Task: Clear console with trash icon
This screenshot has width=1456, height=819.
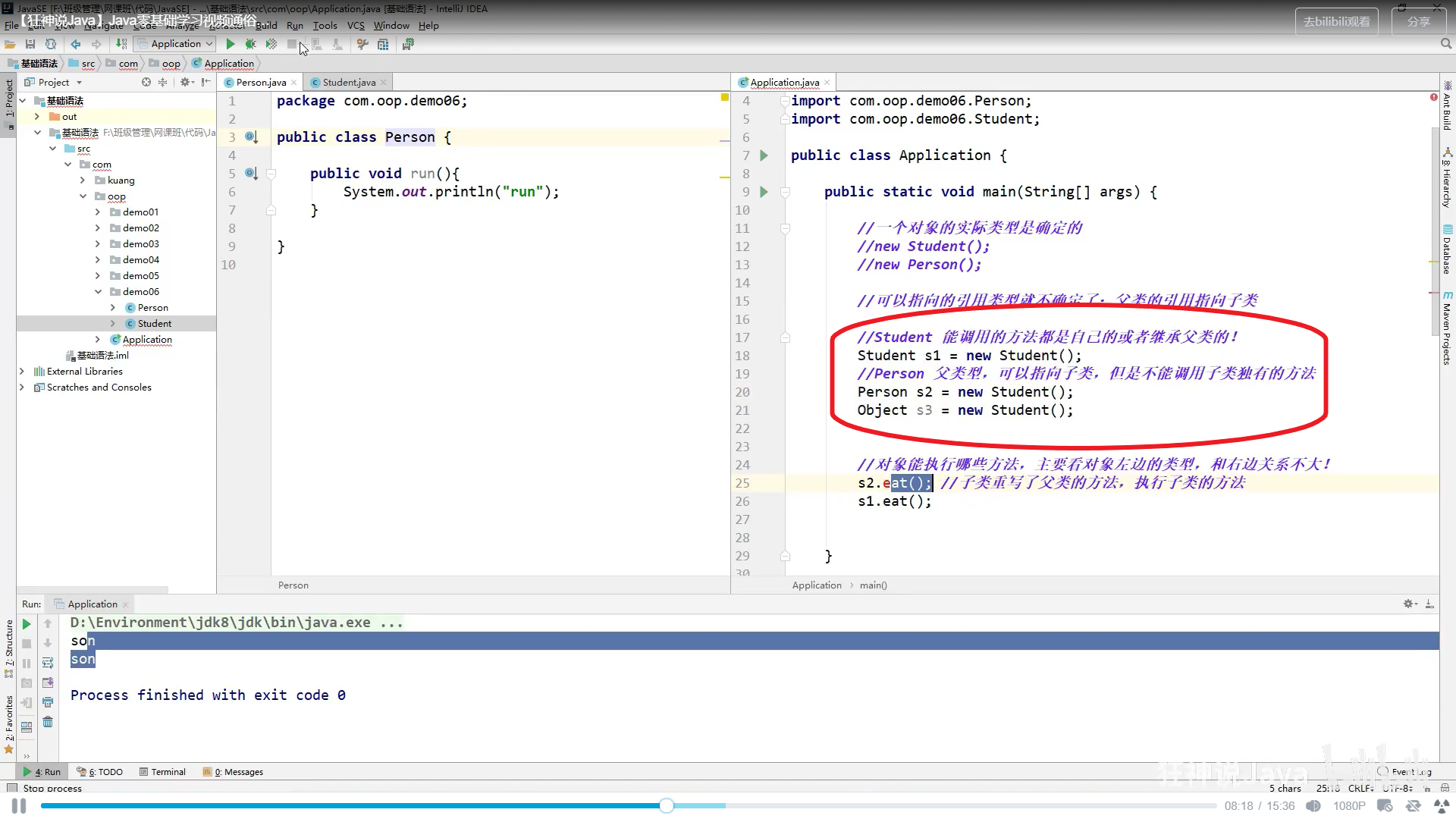Action: pos(48,722)
